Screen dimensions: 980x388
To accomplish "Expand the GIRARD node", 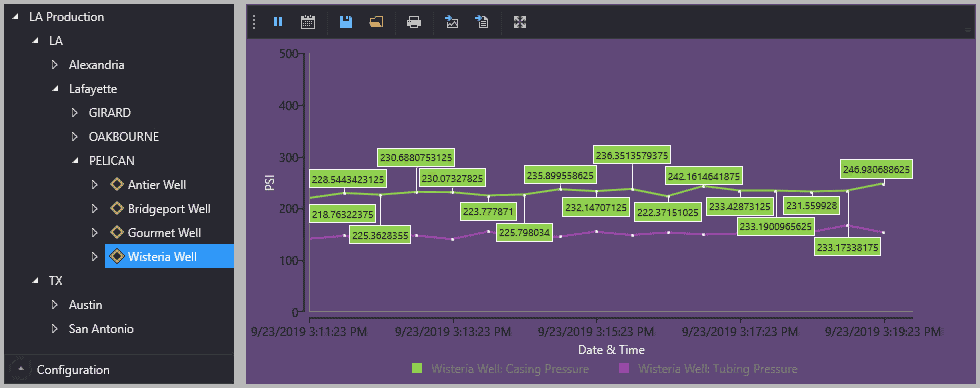I will [x=75, y=112].
